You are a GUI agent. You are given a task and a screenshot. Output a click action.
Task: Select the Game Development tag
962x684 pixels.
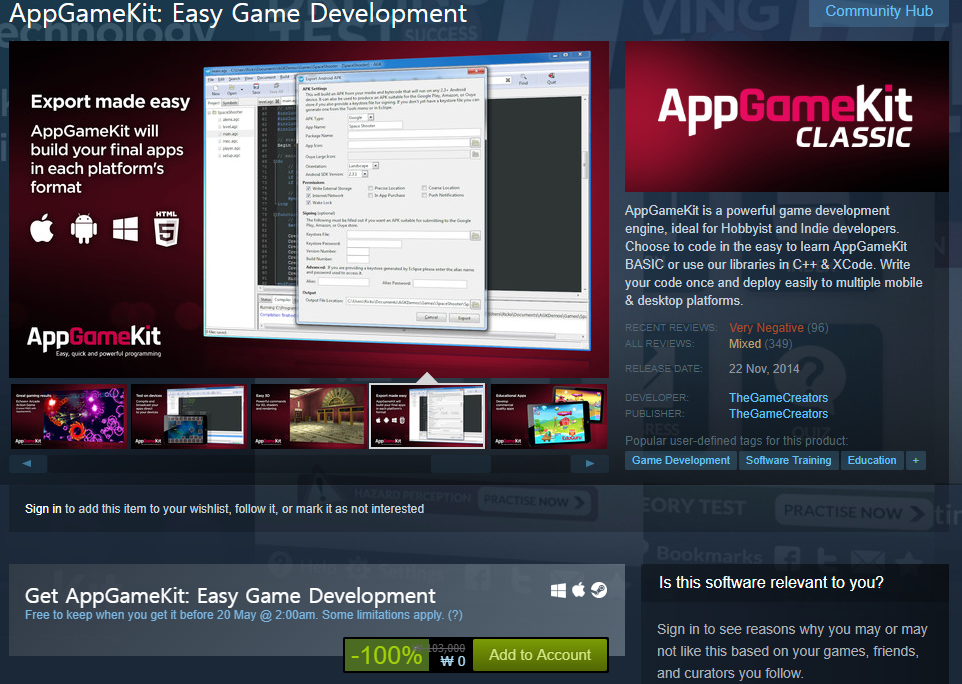pyautogui.click(x=680, y=460)
